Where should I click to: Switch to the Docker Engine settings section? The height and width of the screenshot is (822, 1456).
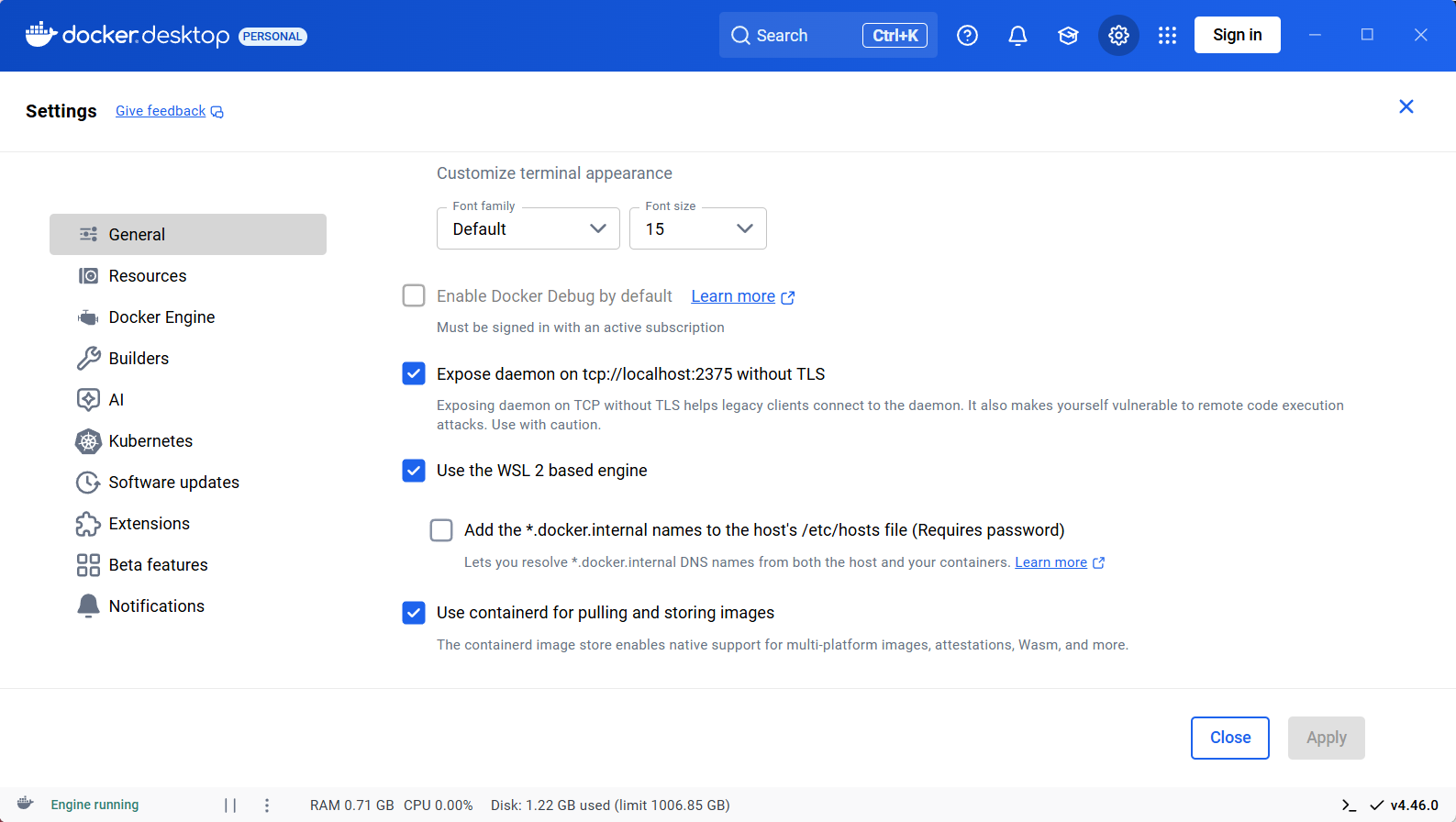(161, 317)
